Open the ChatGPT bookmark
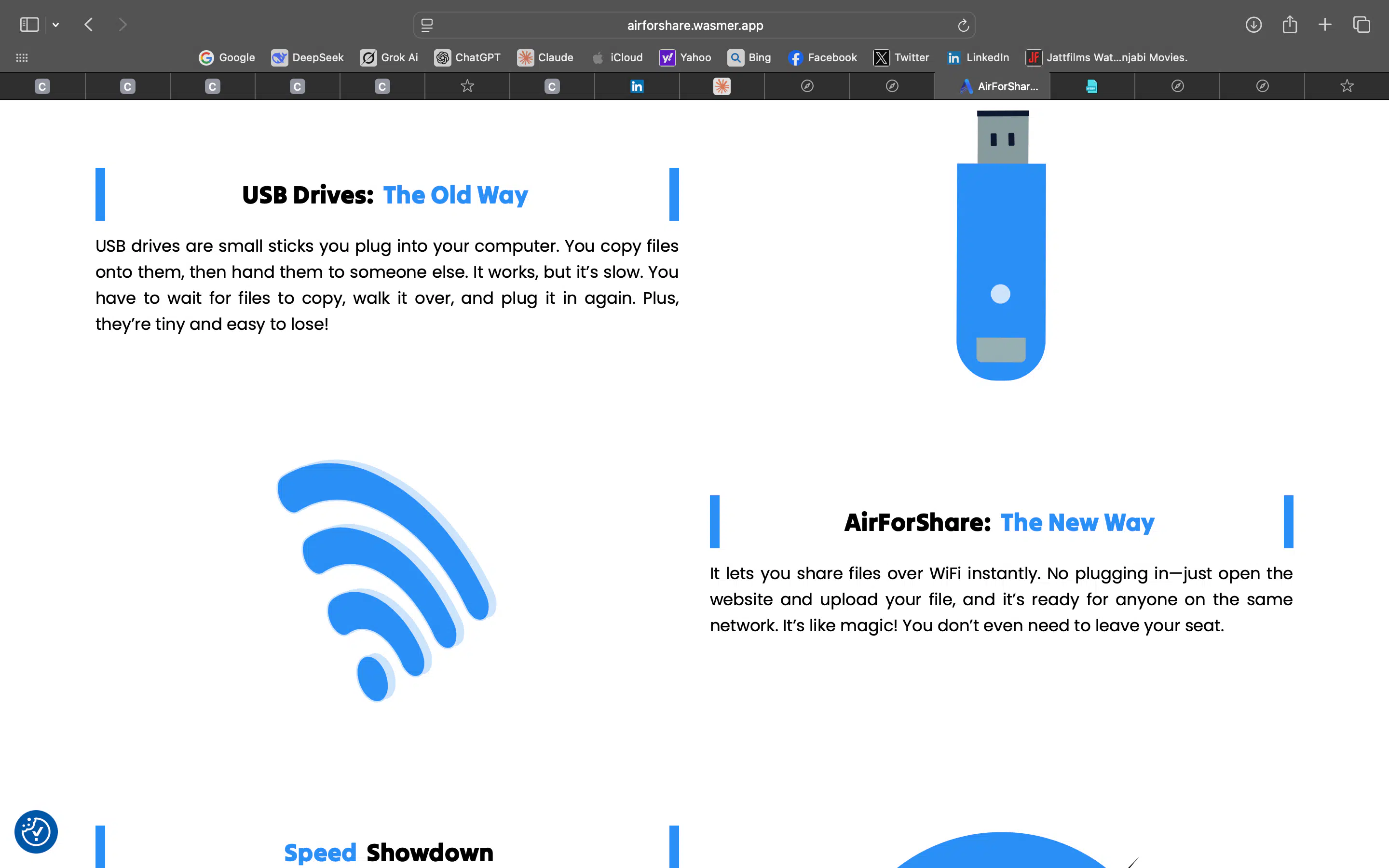 tap(468, 57)
